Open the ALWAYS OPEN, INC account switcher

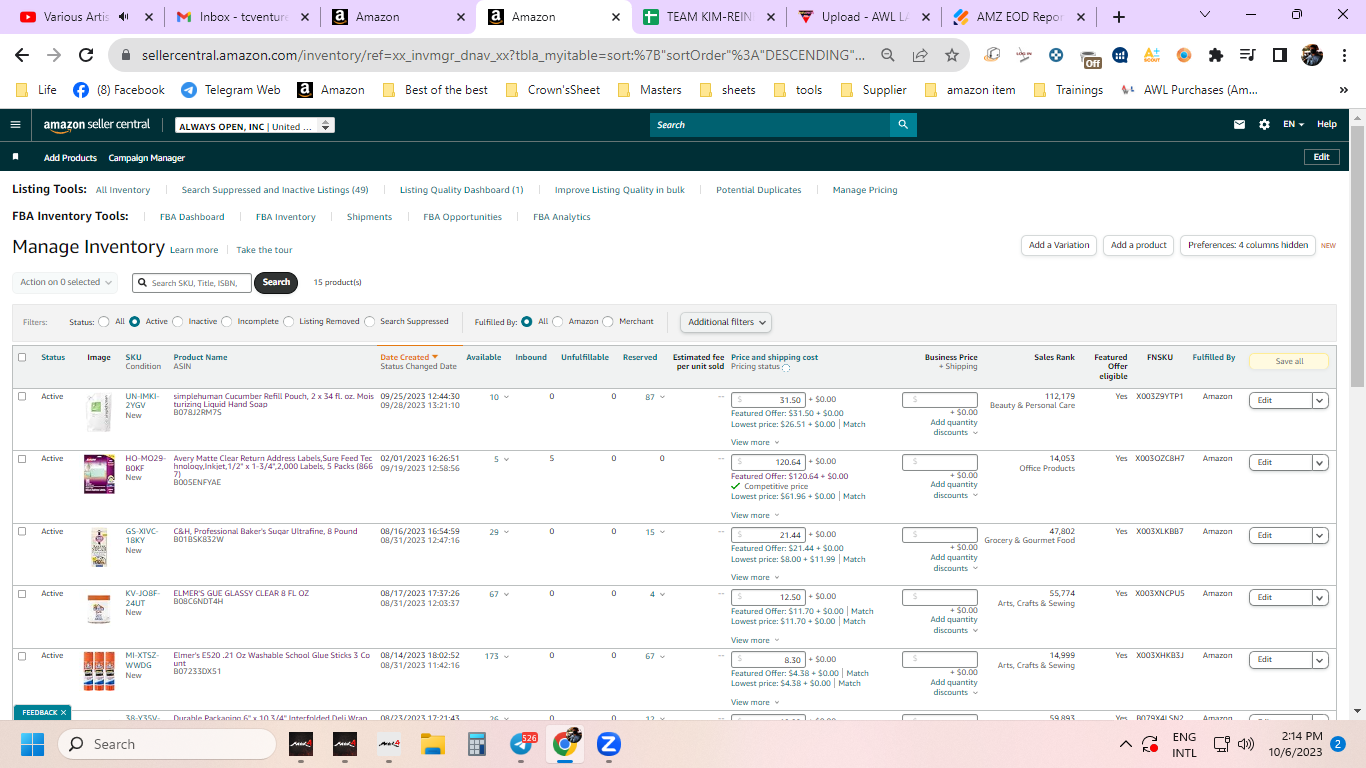coord(255,126)
